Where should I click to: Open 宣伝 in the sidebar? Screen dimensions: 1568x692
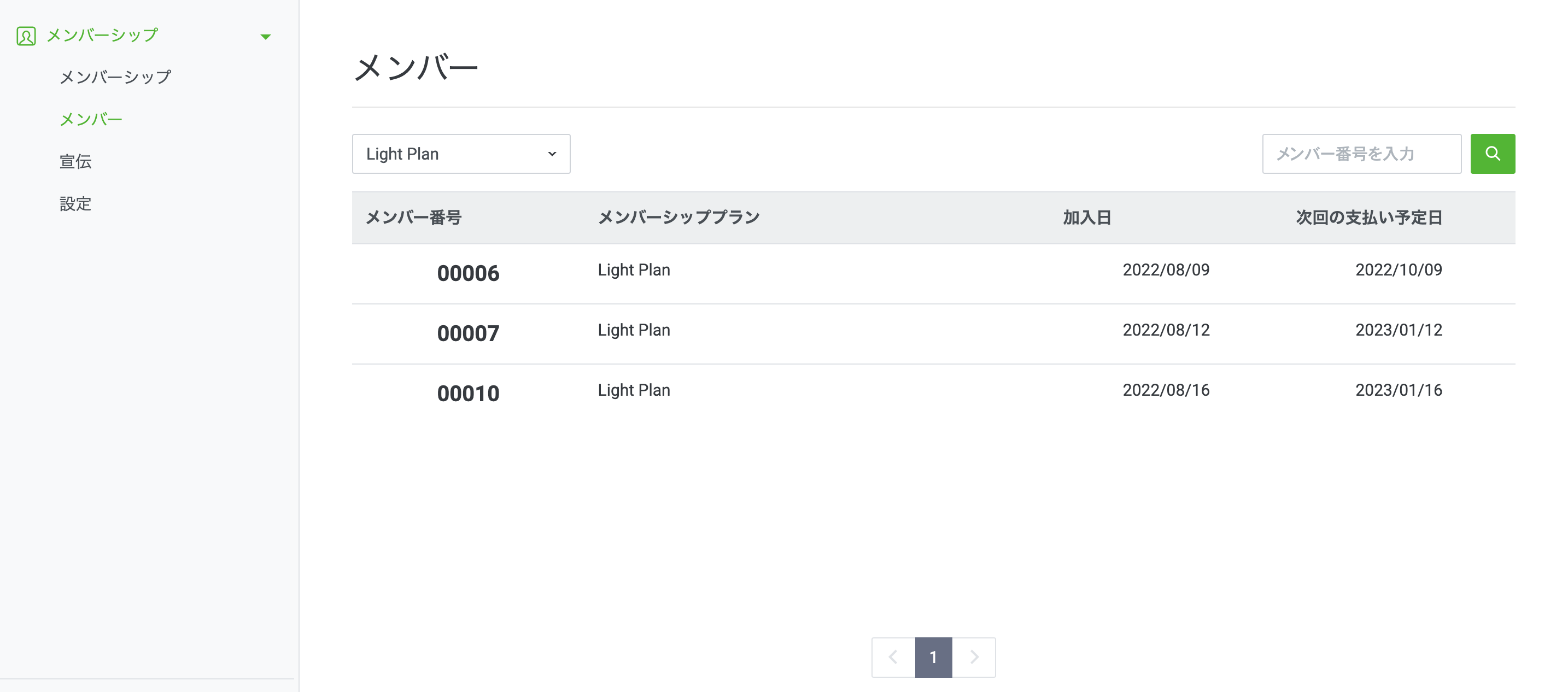(75, 161)
